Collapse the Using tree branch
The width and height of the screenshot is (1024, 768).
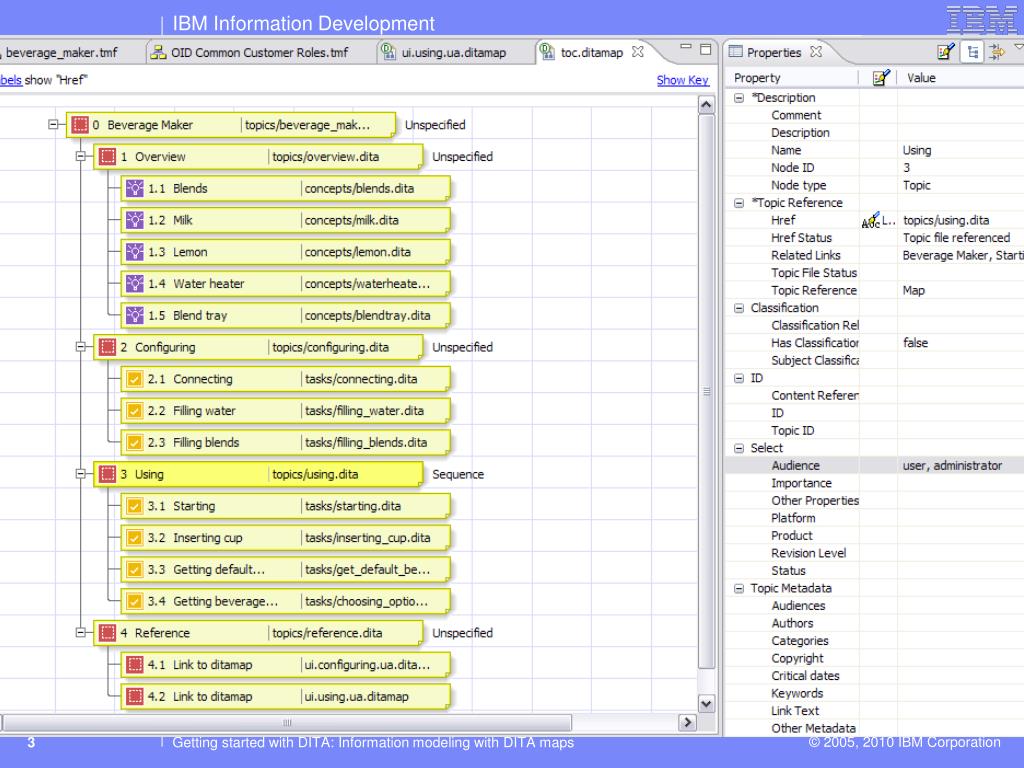point(80,473)
